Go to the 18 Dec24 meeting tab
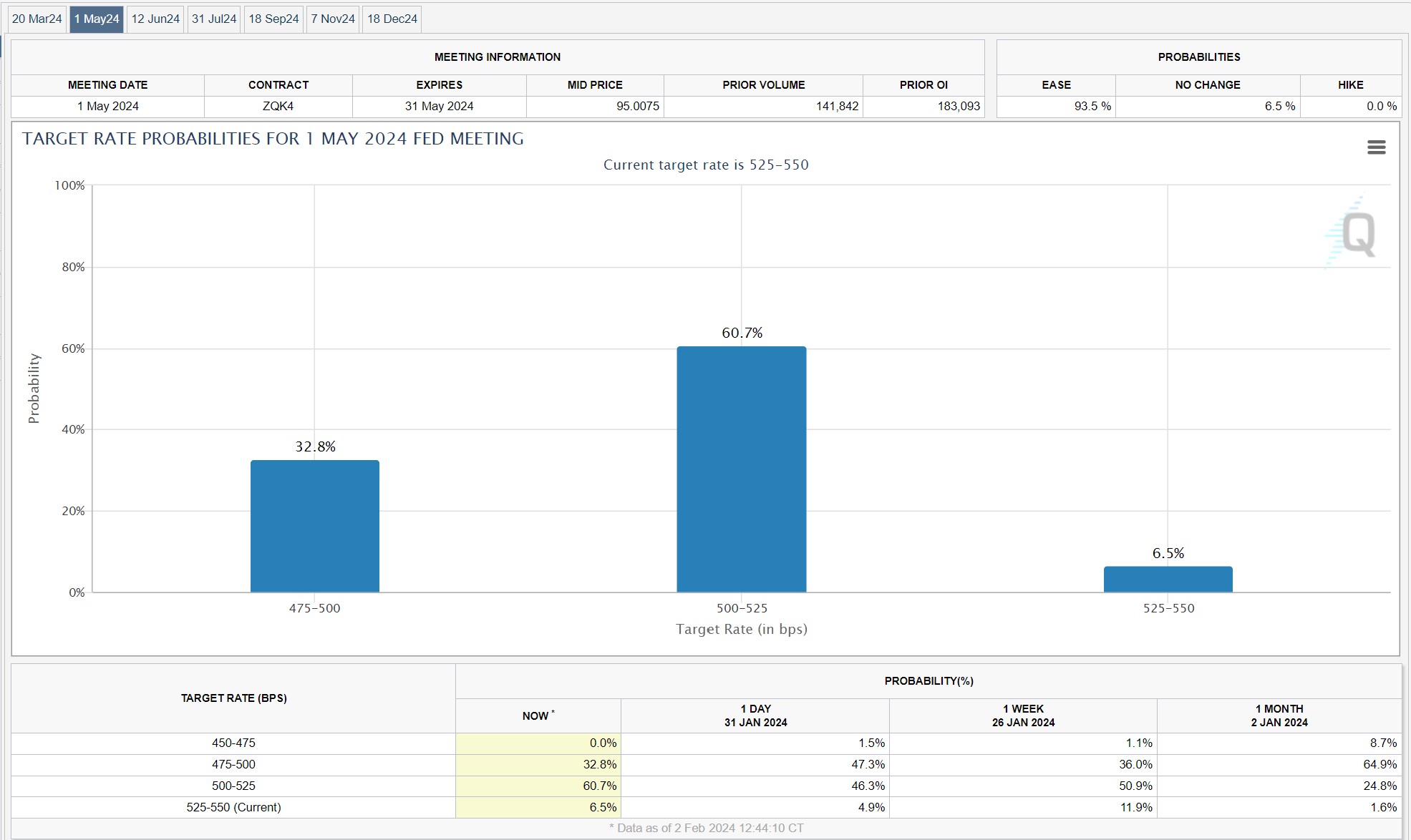The image size is (1411, 840). click(392, 19)
